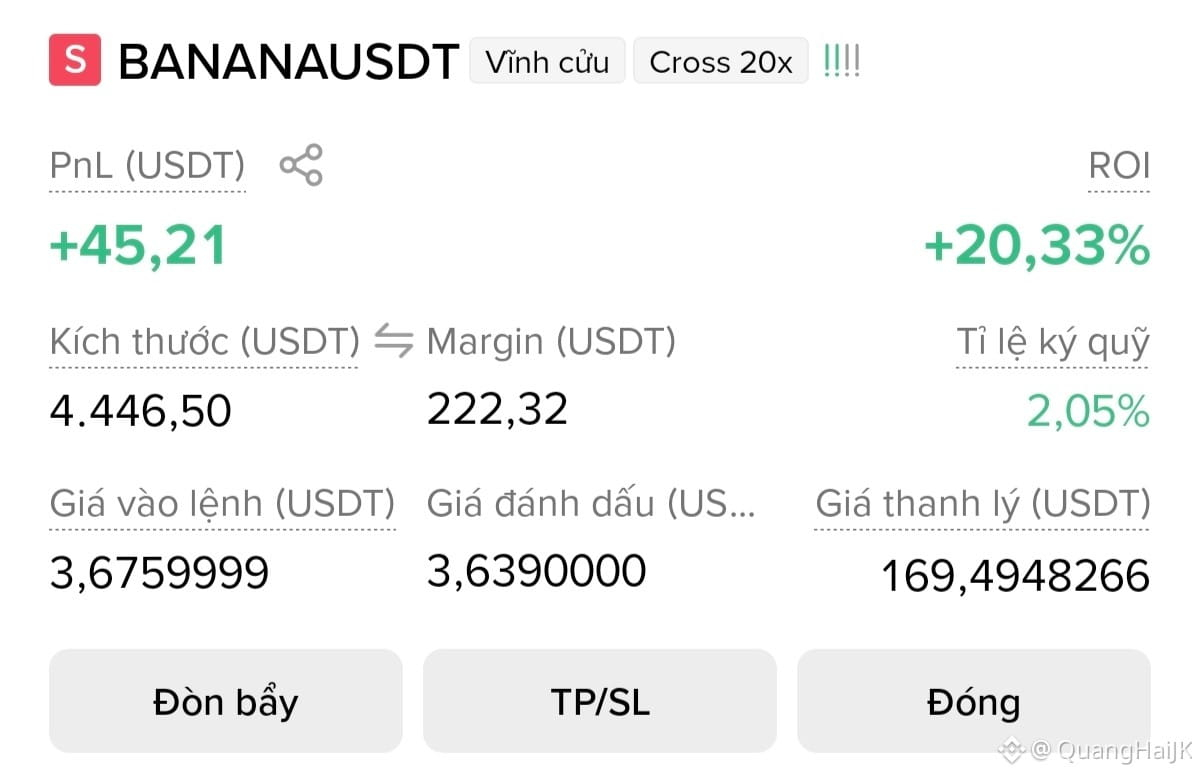Tap the Margin (USDT) label

click(x=551, y=342)
